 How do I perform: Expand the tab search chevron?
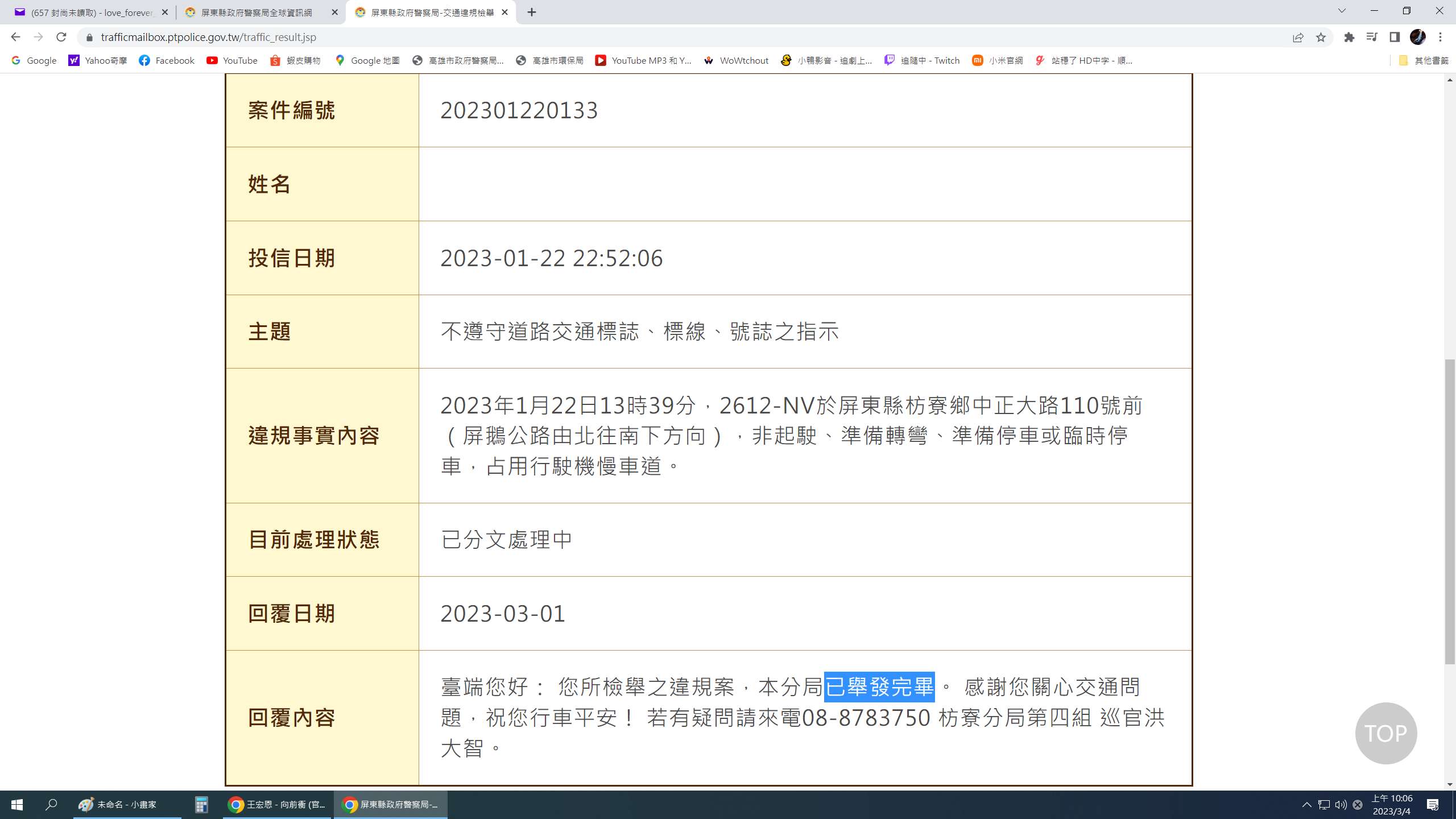[x=1342, y=11]
